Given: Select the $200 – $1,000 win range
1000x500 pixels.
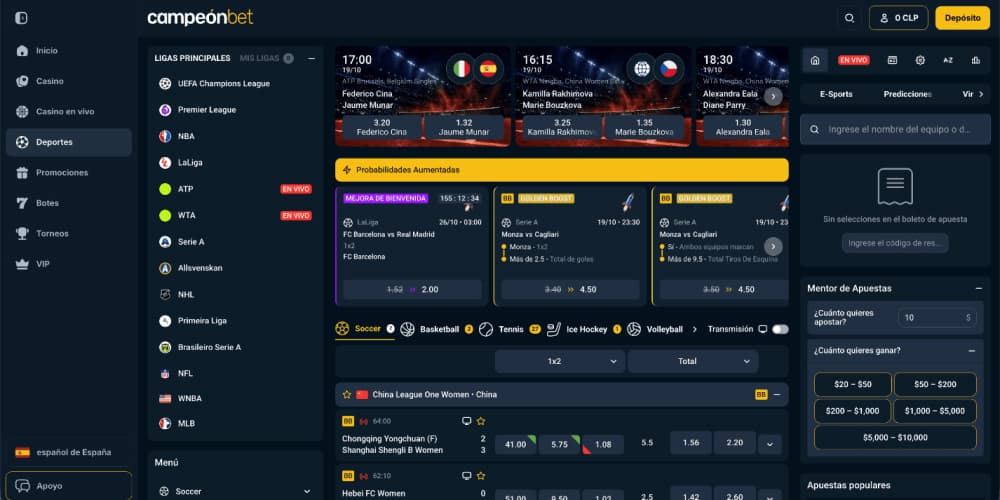Looking at the screenshot, I should [852, 411].
